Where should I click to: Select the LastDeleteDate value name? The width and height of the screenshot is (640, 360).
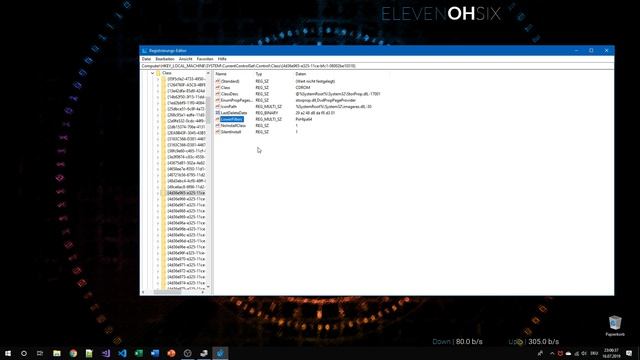coord(234,113)
